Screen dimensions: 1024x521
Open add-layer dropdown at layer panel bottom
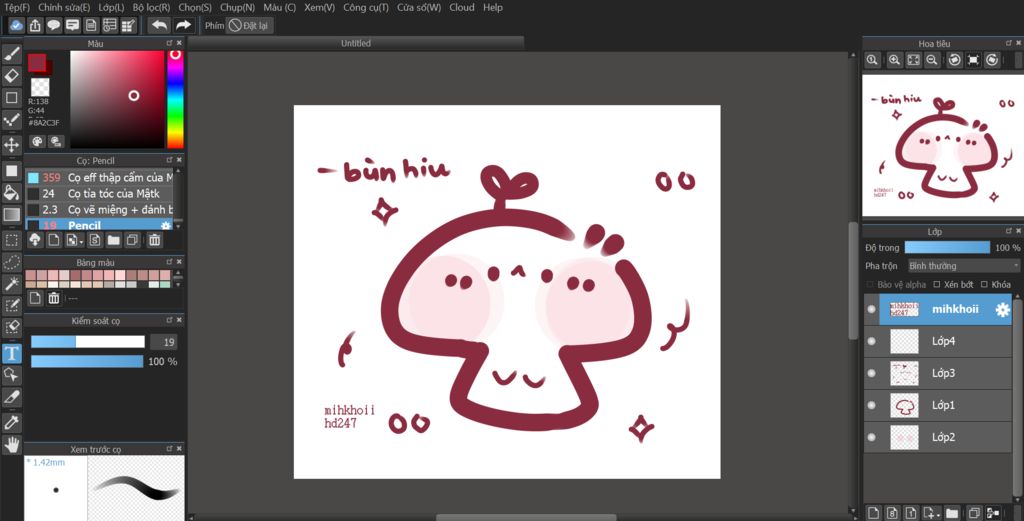pyautogui.click(x=932, y=513)
